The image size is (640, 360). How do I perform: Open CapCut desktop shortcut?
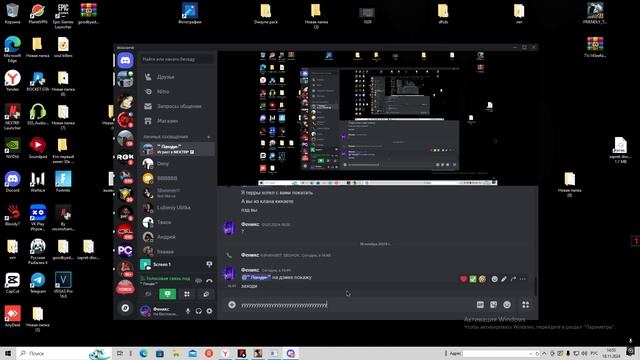click(12, 283)
